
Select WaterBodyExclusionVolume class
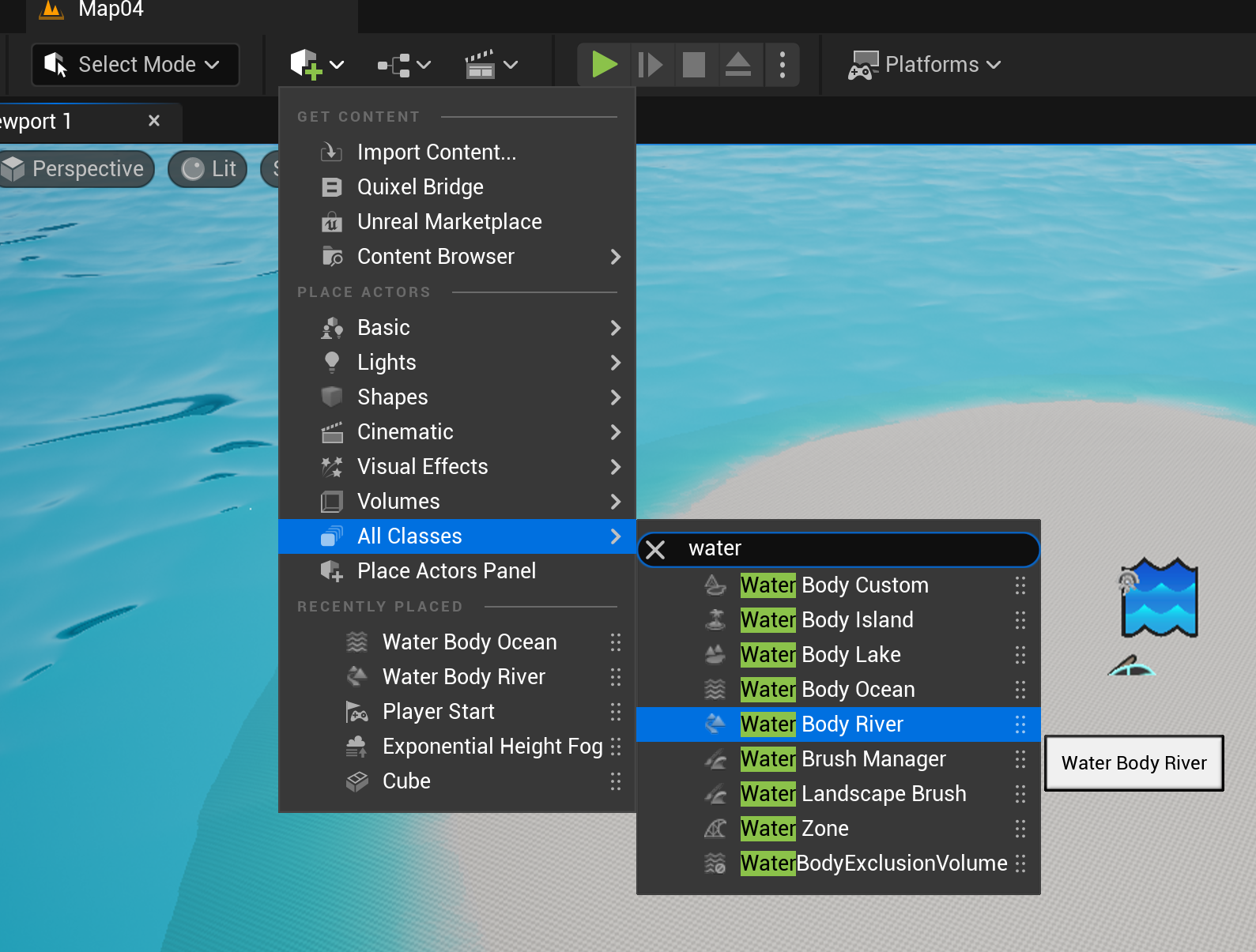[838, 863]
